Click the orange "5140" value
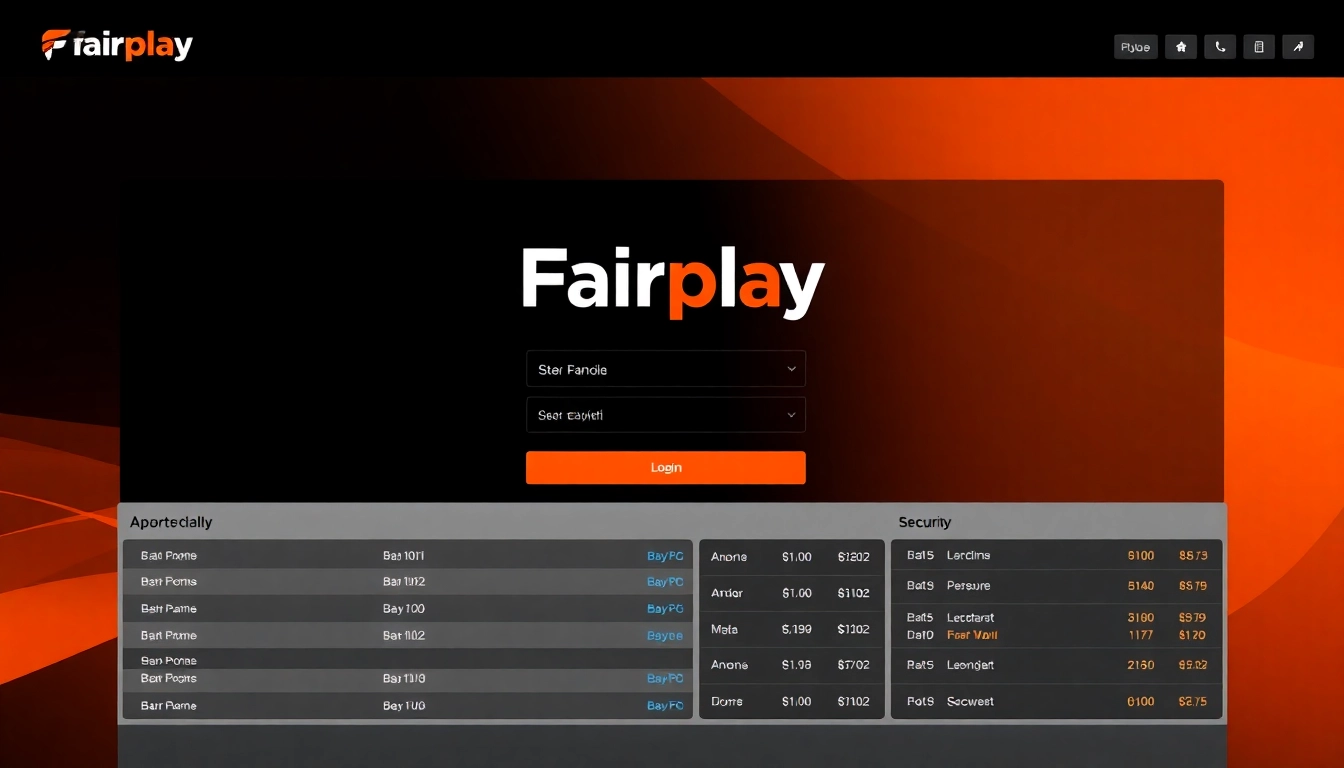Screen dimensions: 1344x768 [x=1140, y=586]
